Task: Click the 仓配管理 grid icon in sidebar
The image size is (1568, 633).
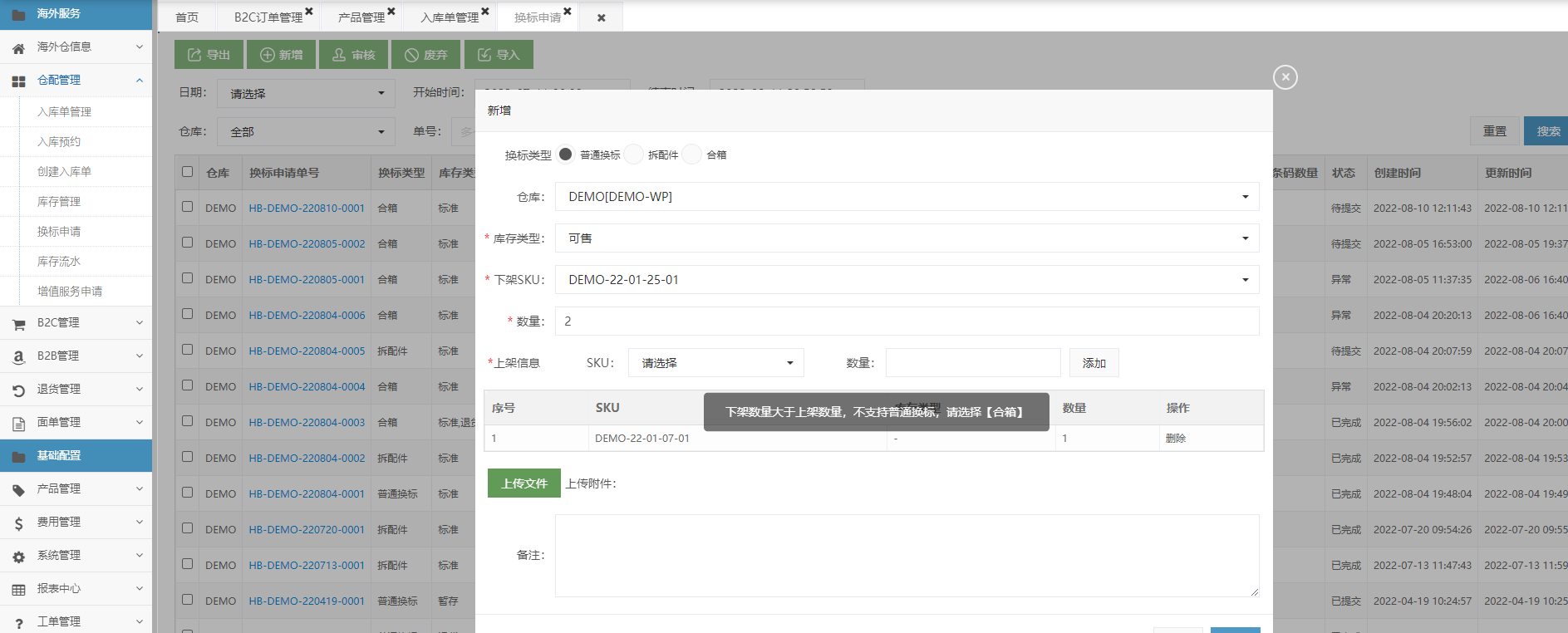Action: [18, 81]
